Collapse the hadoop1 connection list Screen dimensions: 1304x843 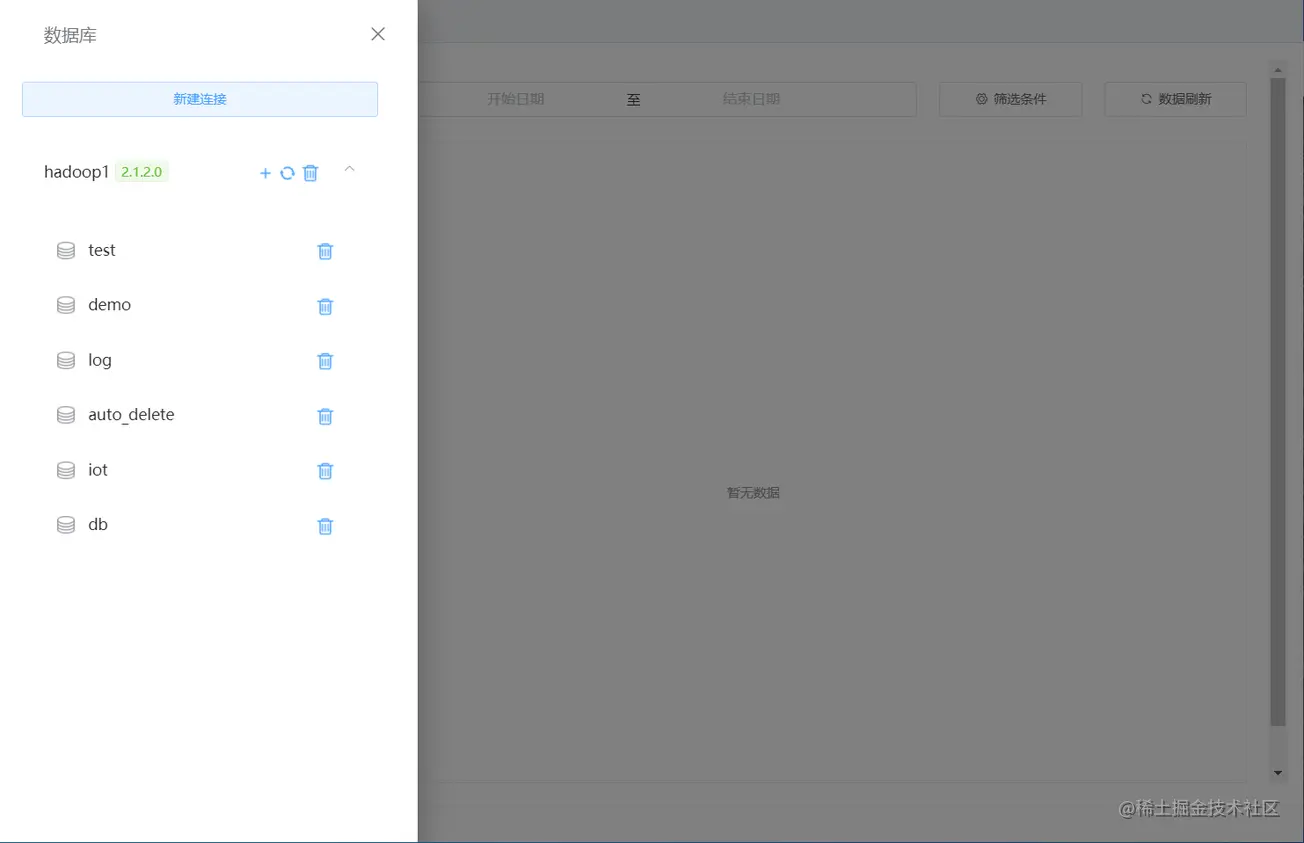(349, 169)
